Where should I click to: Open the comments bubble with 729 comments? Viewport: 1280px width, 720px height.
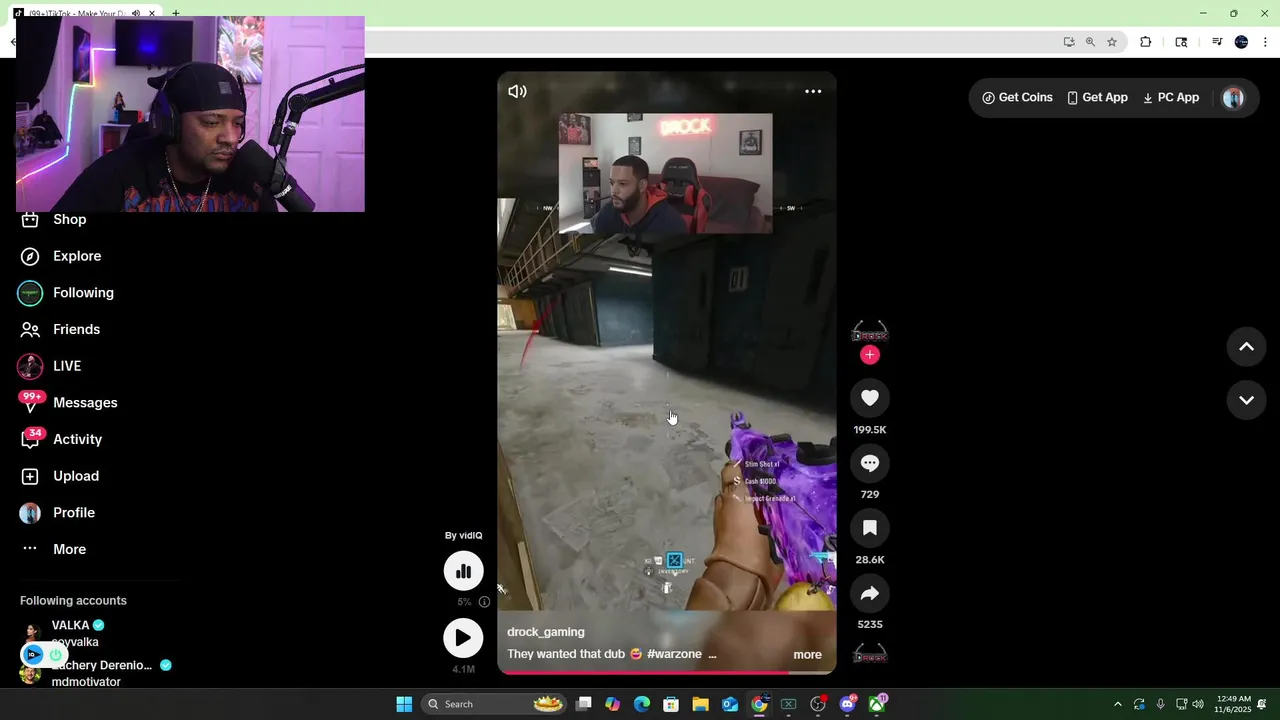(870, 463)
